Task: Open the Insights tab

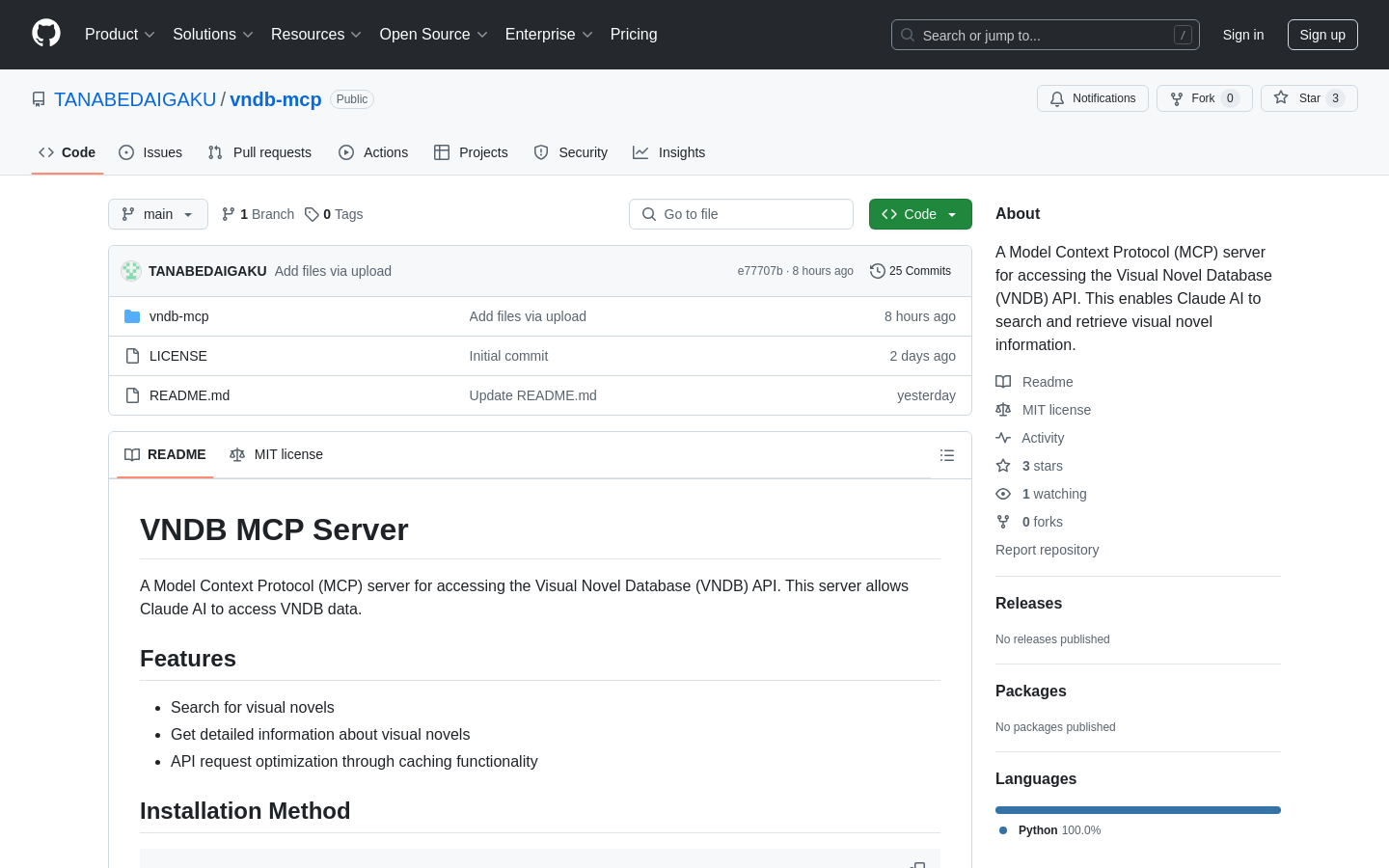Action: point(669,152)
